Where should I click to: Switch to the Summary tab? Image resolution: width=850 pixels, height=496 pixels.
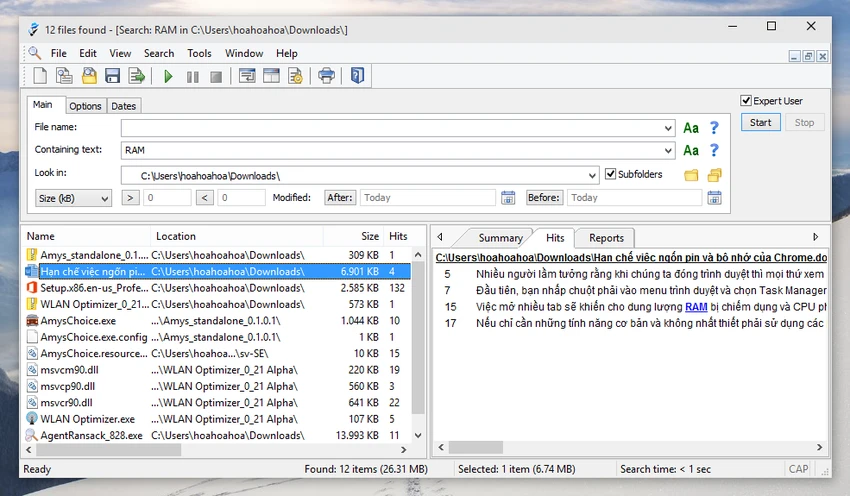[500, 237]
